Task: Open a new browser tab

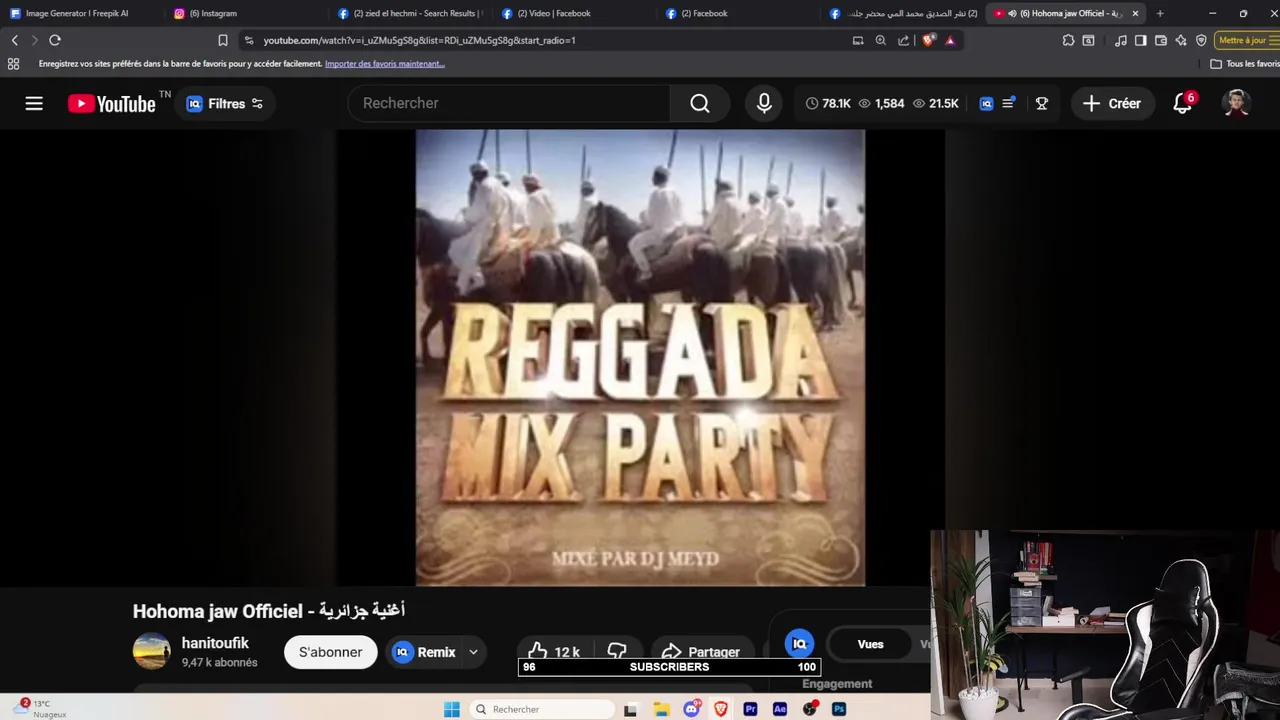Action: 1160,13
